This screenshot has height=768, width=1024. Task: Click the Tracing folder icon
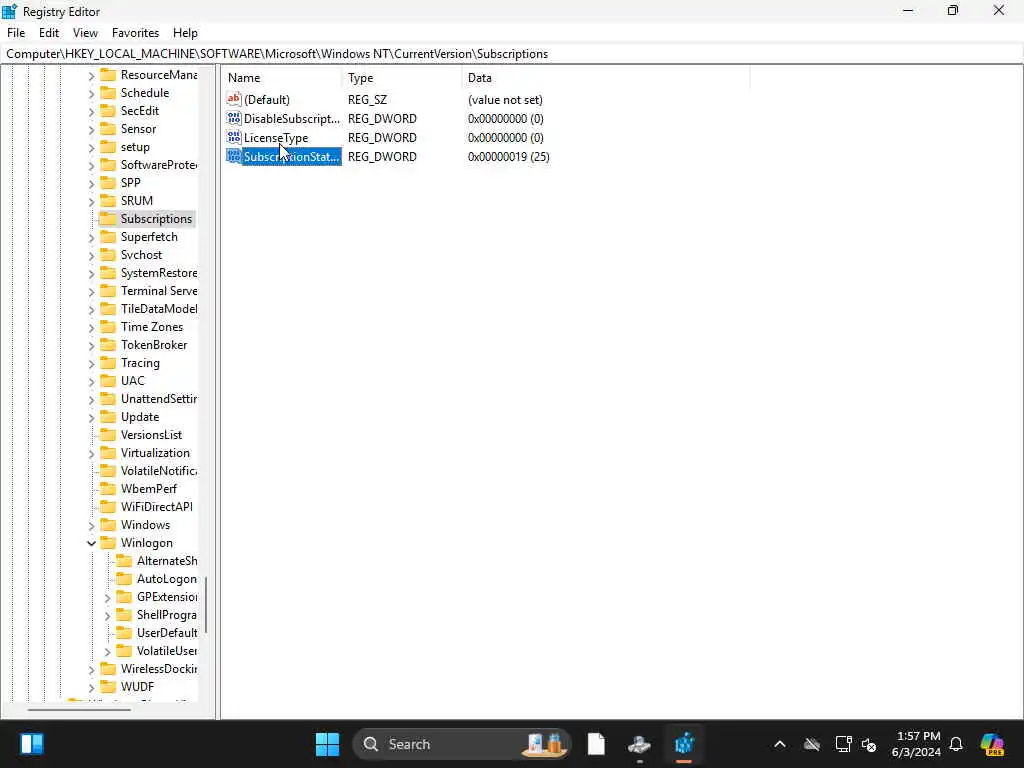pyautogui.click(x=108, y=362)
